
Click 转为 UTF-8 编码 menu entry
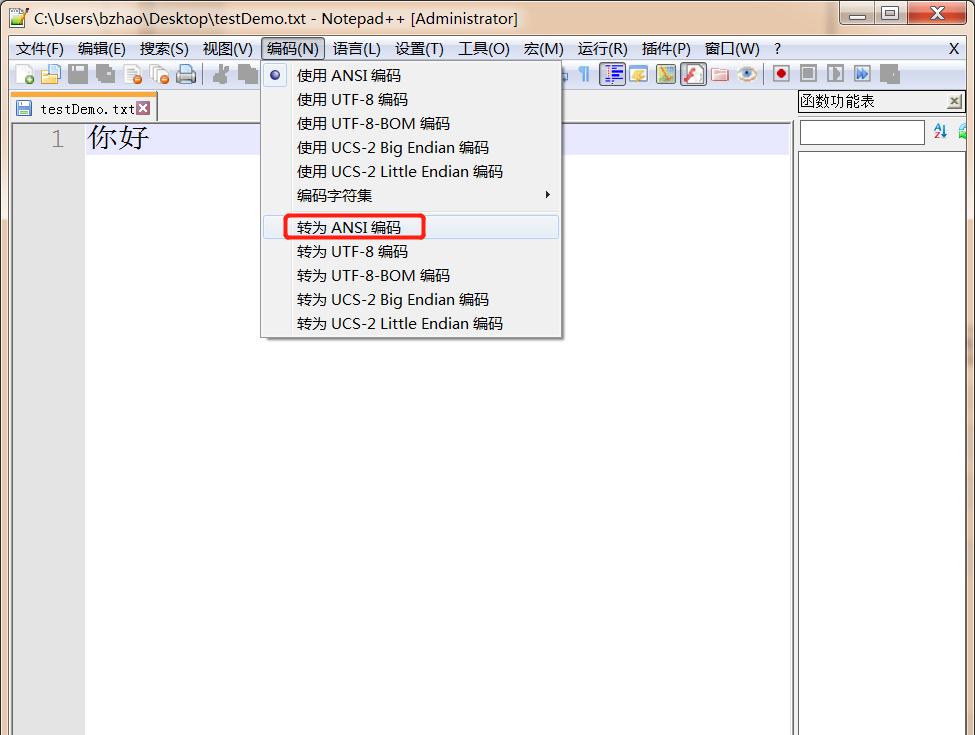coord(410,252)
